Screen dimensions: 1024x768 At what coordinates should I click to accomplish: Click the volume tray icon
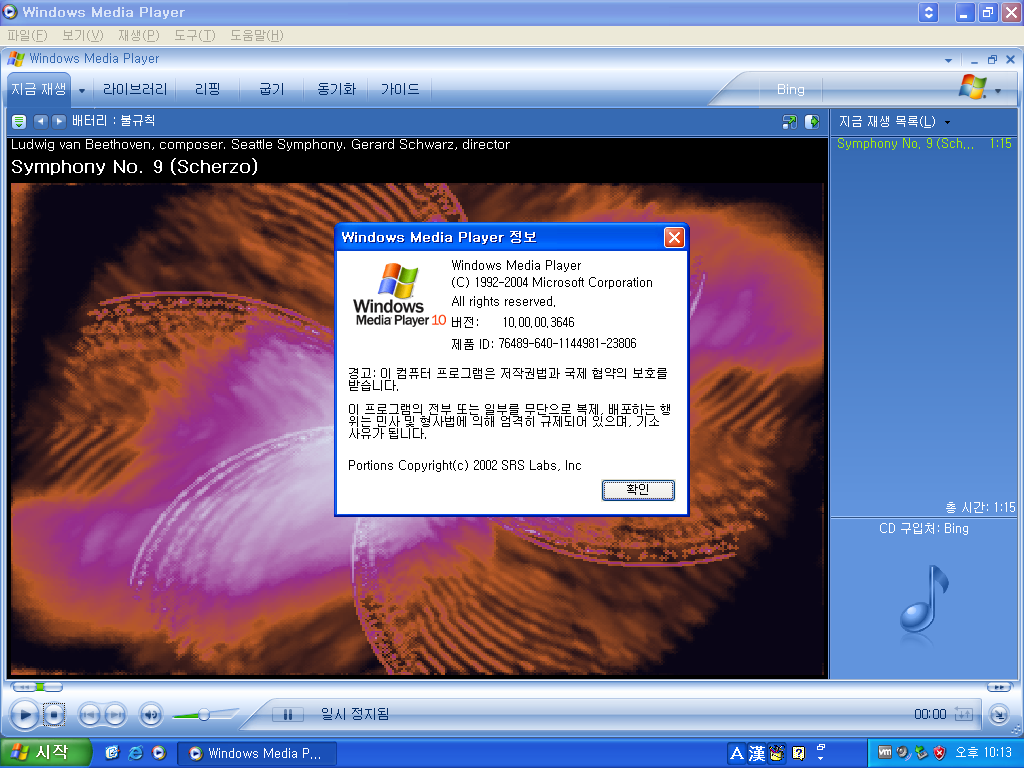point(903,753)
